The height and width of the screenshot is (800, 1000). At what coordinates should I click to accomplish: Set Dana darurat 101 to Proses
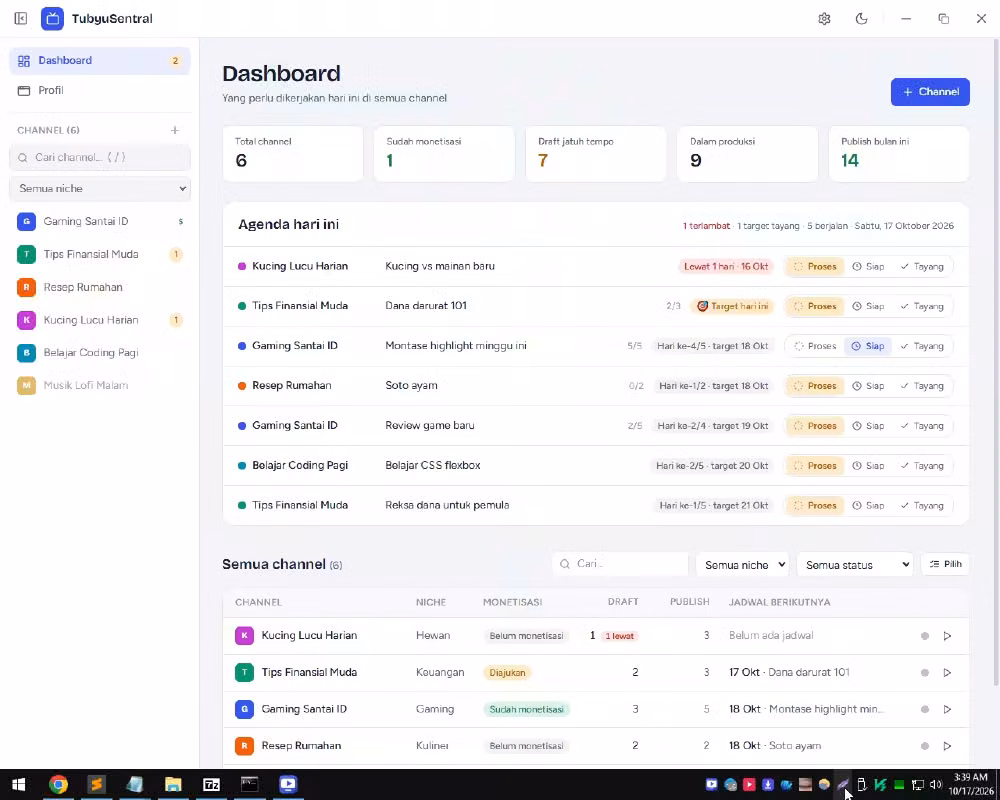[x=815, y=306]
